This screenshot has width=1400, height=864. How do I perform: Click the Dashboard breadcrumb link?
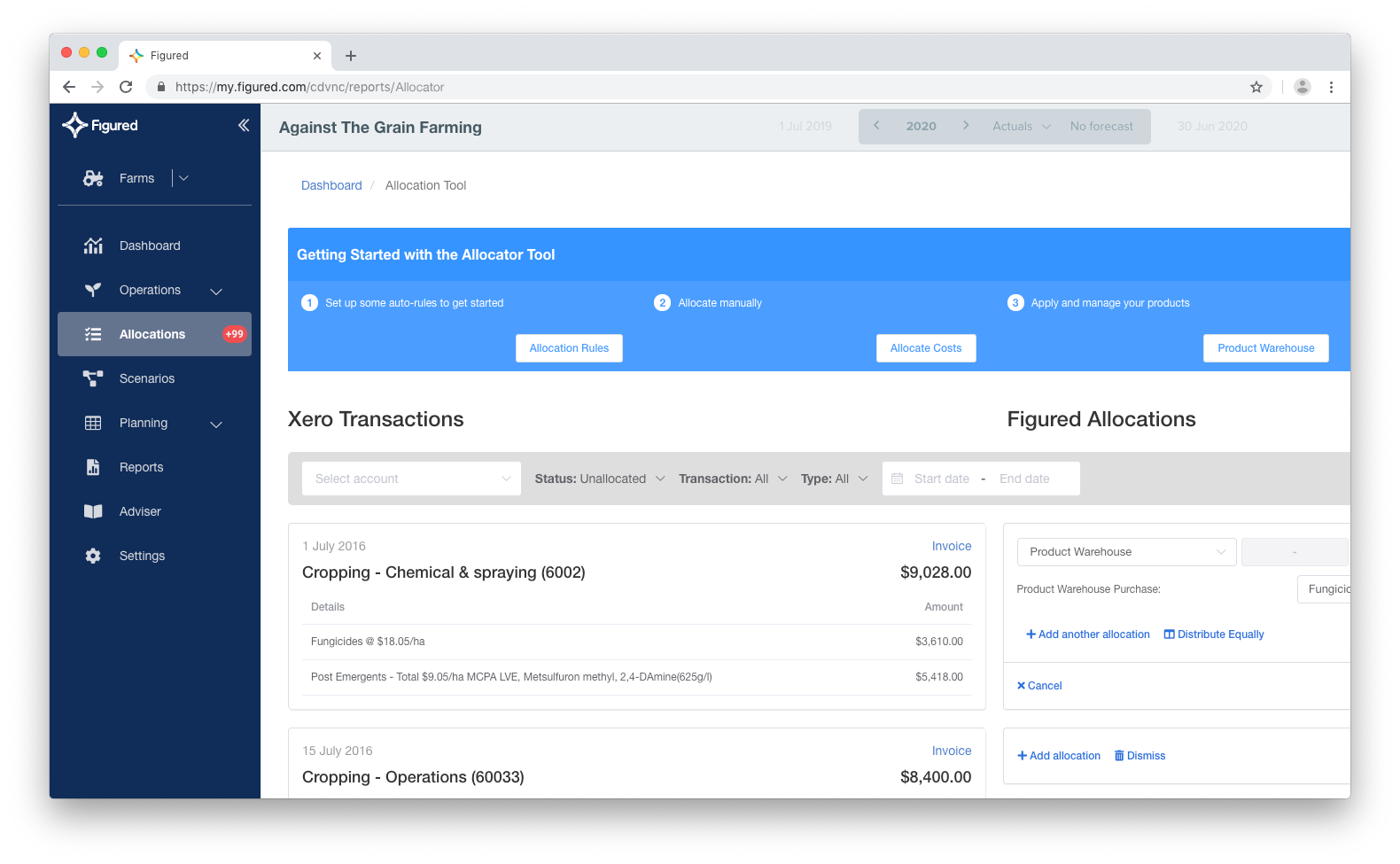click(x=331, y=185)
